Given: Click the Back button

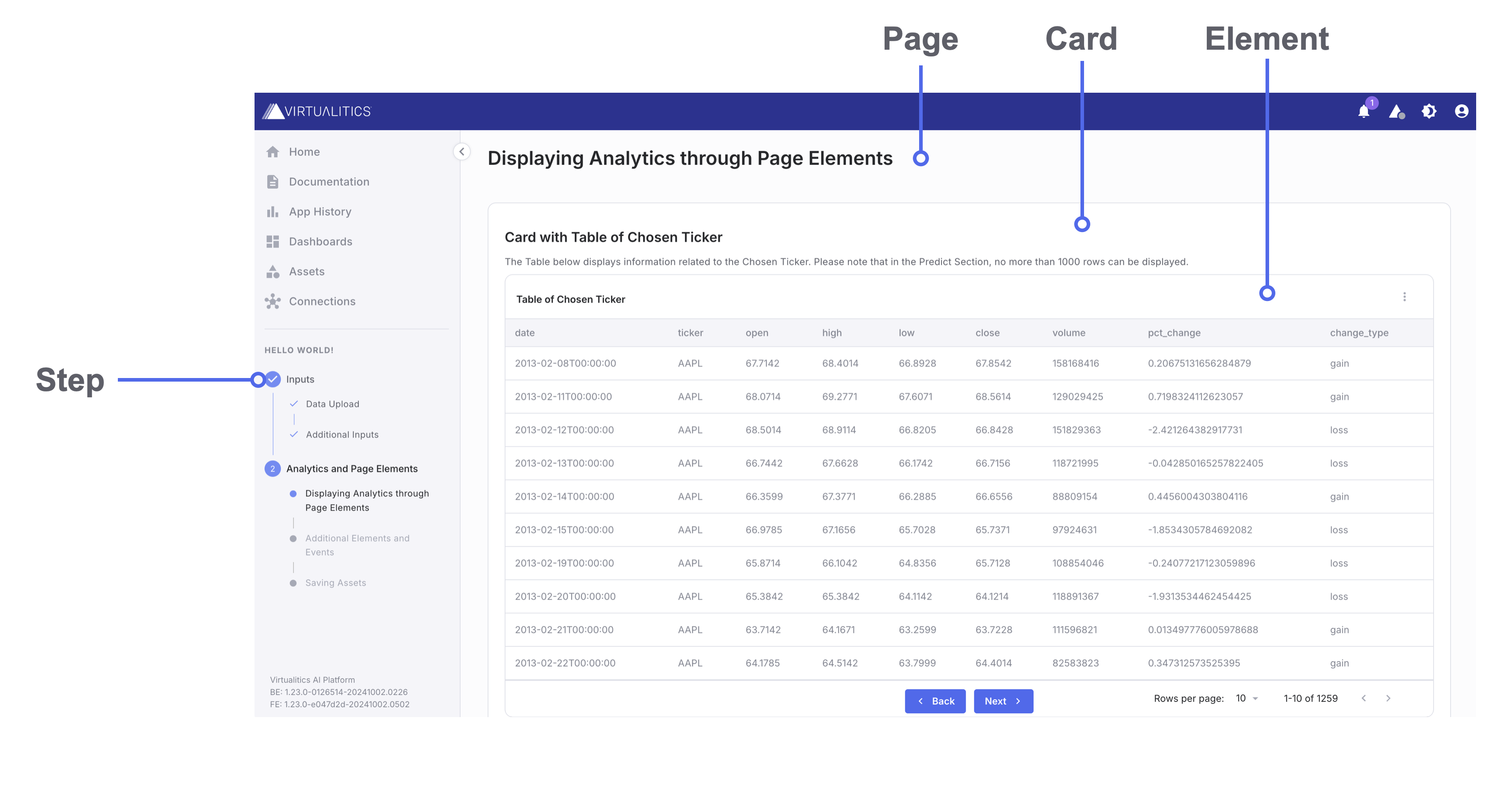Looking at the screenshot, I should 935,701.
